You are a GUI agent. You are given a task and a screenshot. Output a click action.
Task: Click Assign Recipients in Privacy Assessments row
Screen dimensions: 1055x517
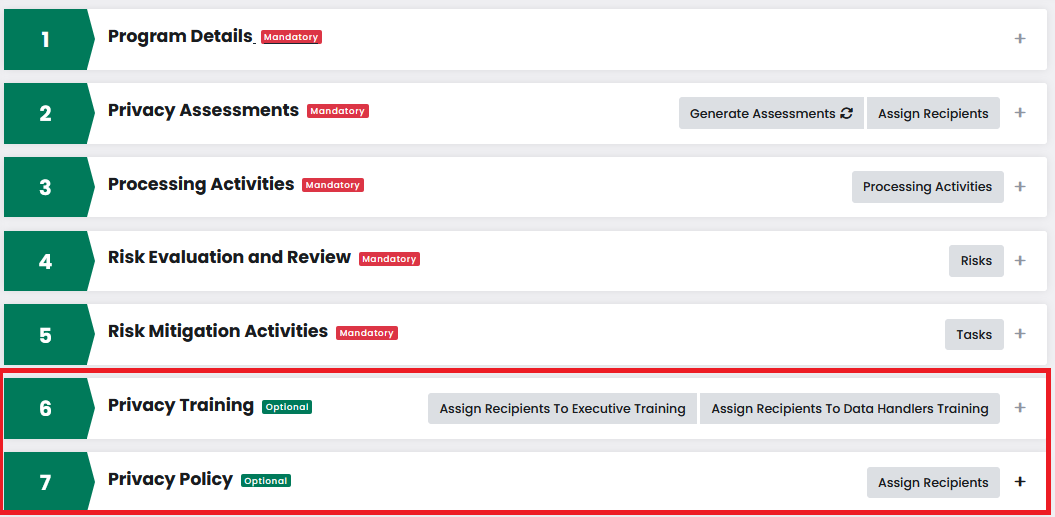click(933, 113)
